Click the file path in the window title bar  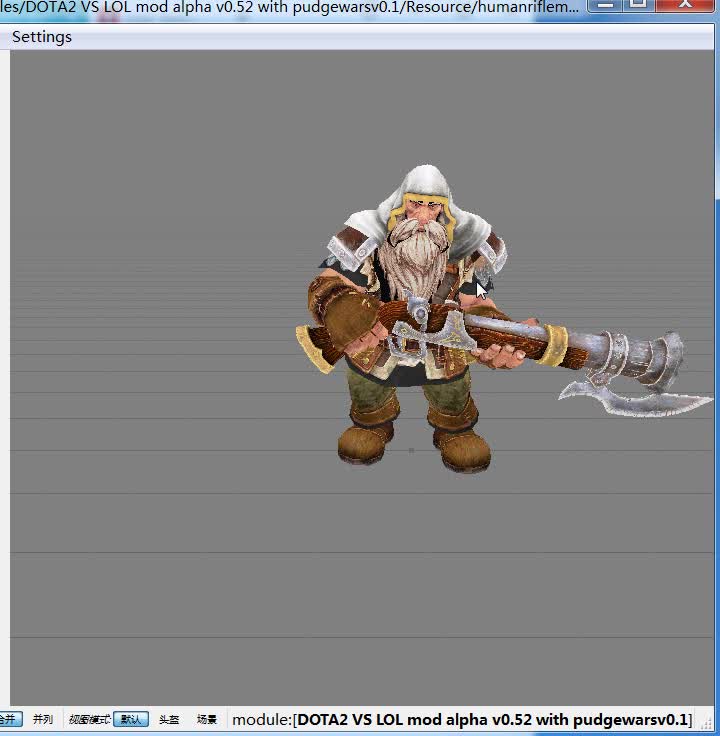coord(289,7)
